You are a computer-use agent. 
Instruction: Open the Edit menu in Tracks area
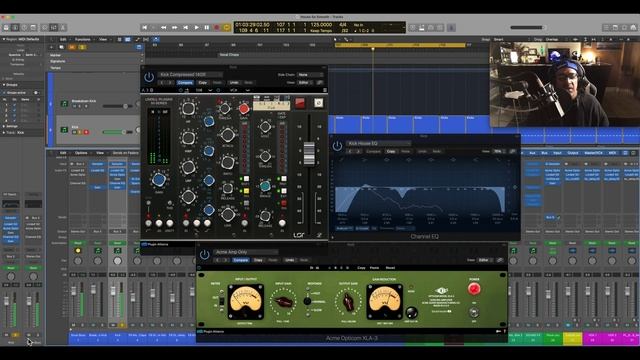63,40
